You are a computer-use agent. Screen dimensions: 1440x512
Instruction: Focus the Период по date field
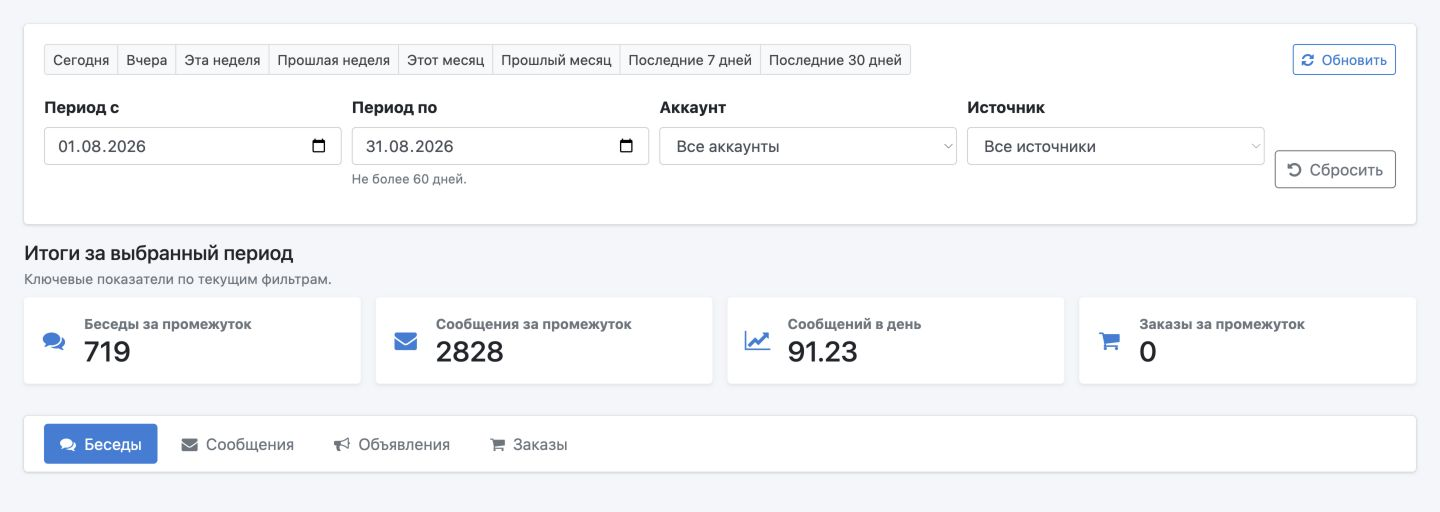tap(500, 146)
